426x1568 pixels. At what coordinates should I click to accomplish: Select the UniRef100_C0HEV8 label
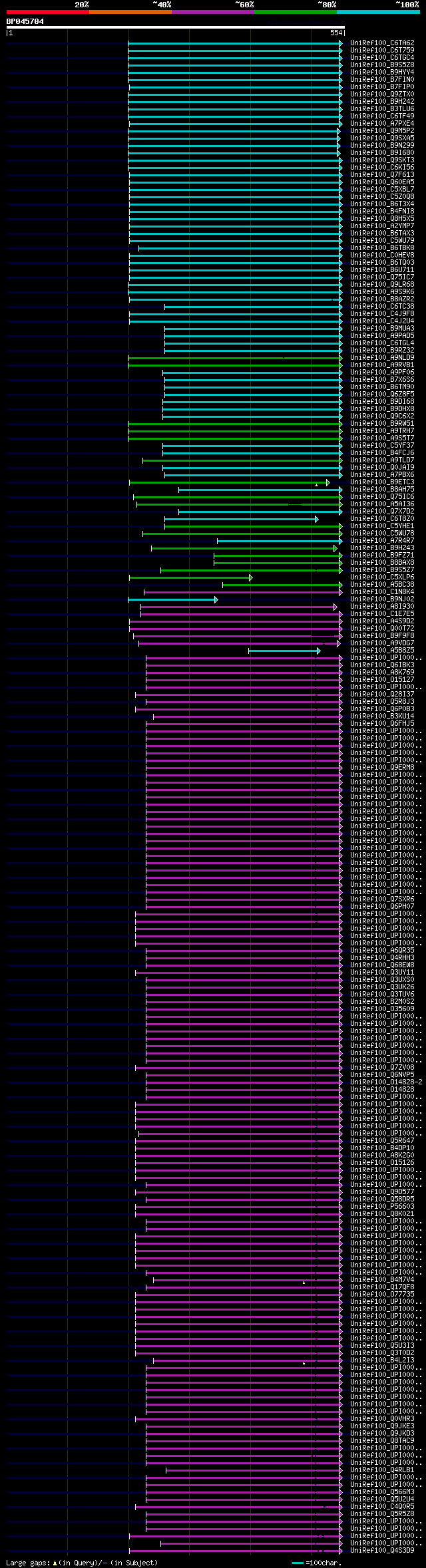tap(382, 255)
